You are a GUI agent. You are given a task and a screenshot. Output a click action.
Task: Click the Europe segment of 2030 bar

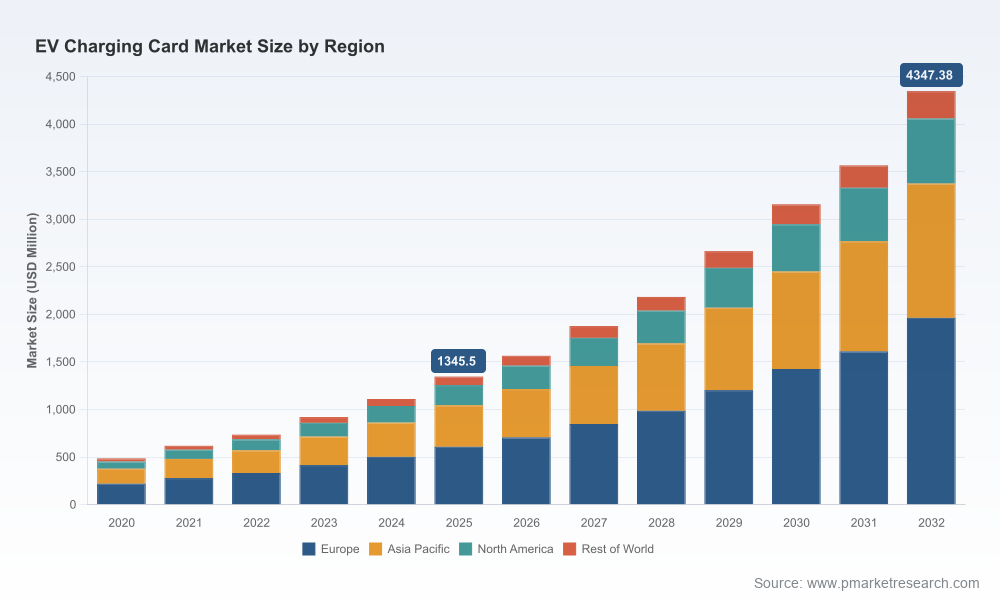(x=796, y=437)
